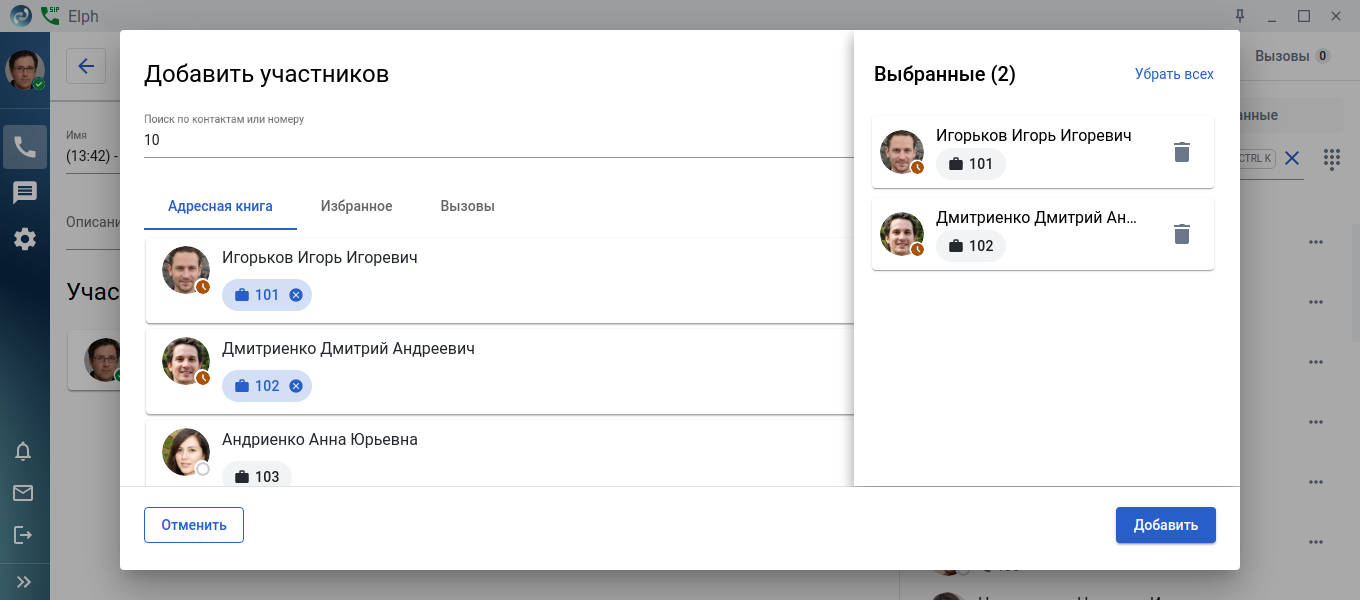Select number 103 chip for Андриенко
The width and height of the screenshot is (1360, 600).
pyautogui.click(x=257, y=477)
